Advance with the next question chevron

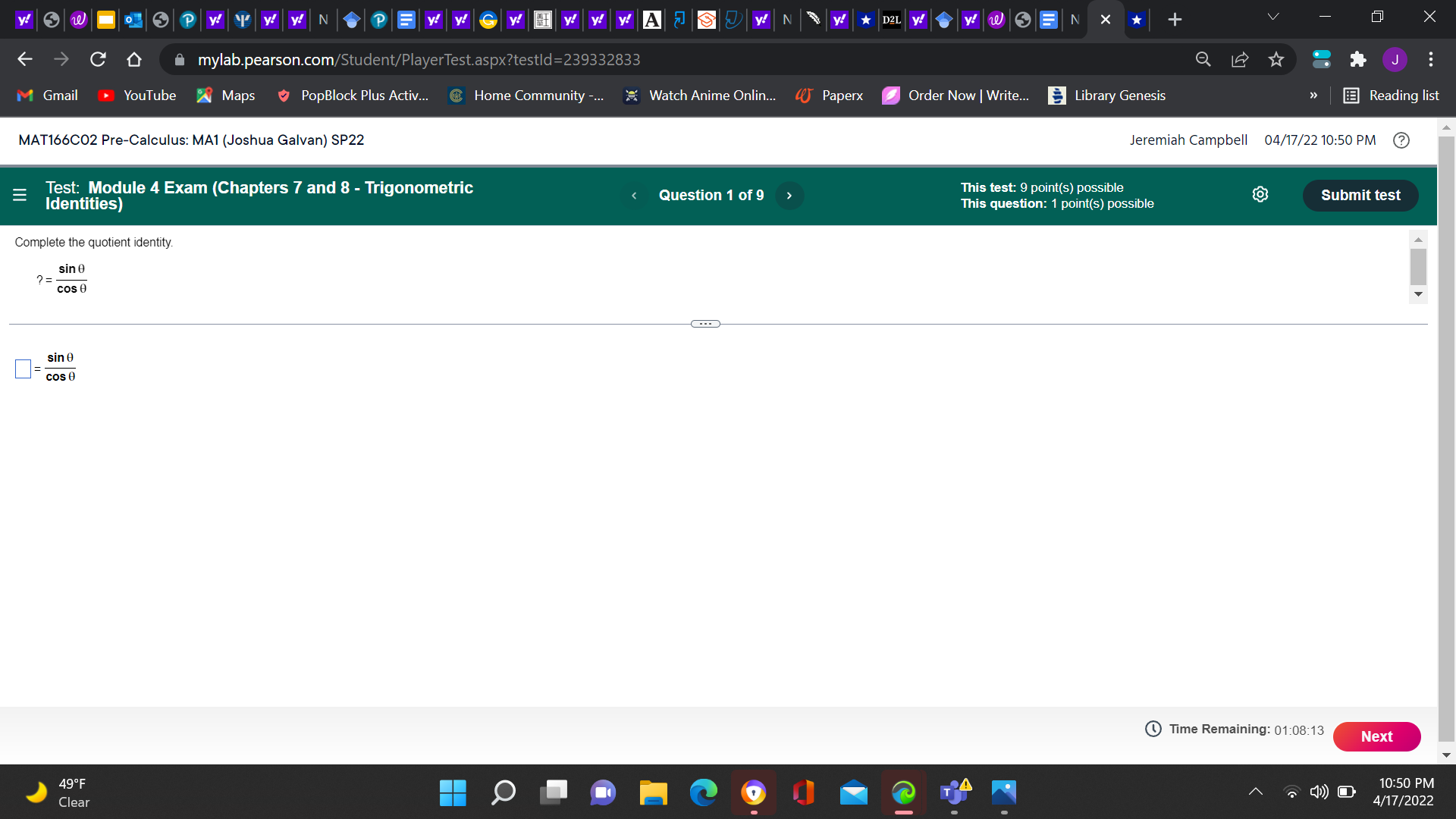click(x=789, y=195)
